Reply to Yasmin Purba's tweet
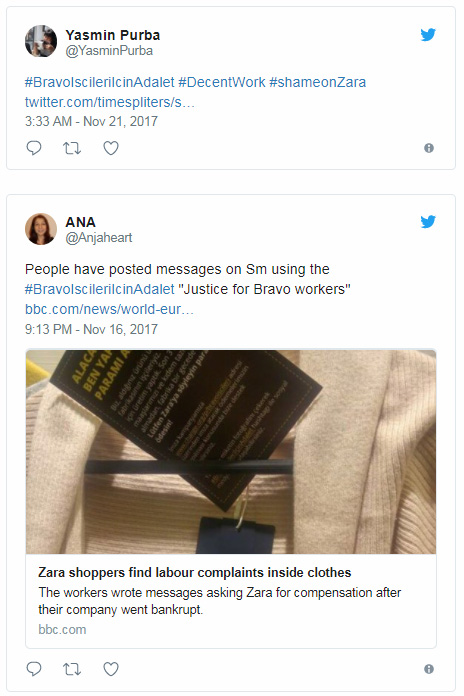The height and width of the screenshot is (696, 464). point(34,148)
